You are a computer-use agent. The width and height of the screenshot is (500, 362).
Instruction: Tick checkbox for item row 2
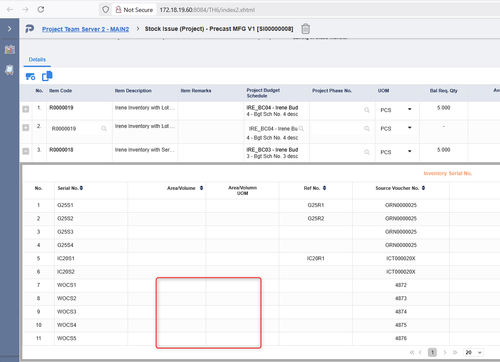point(26,128)
